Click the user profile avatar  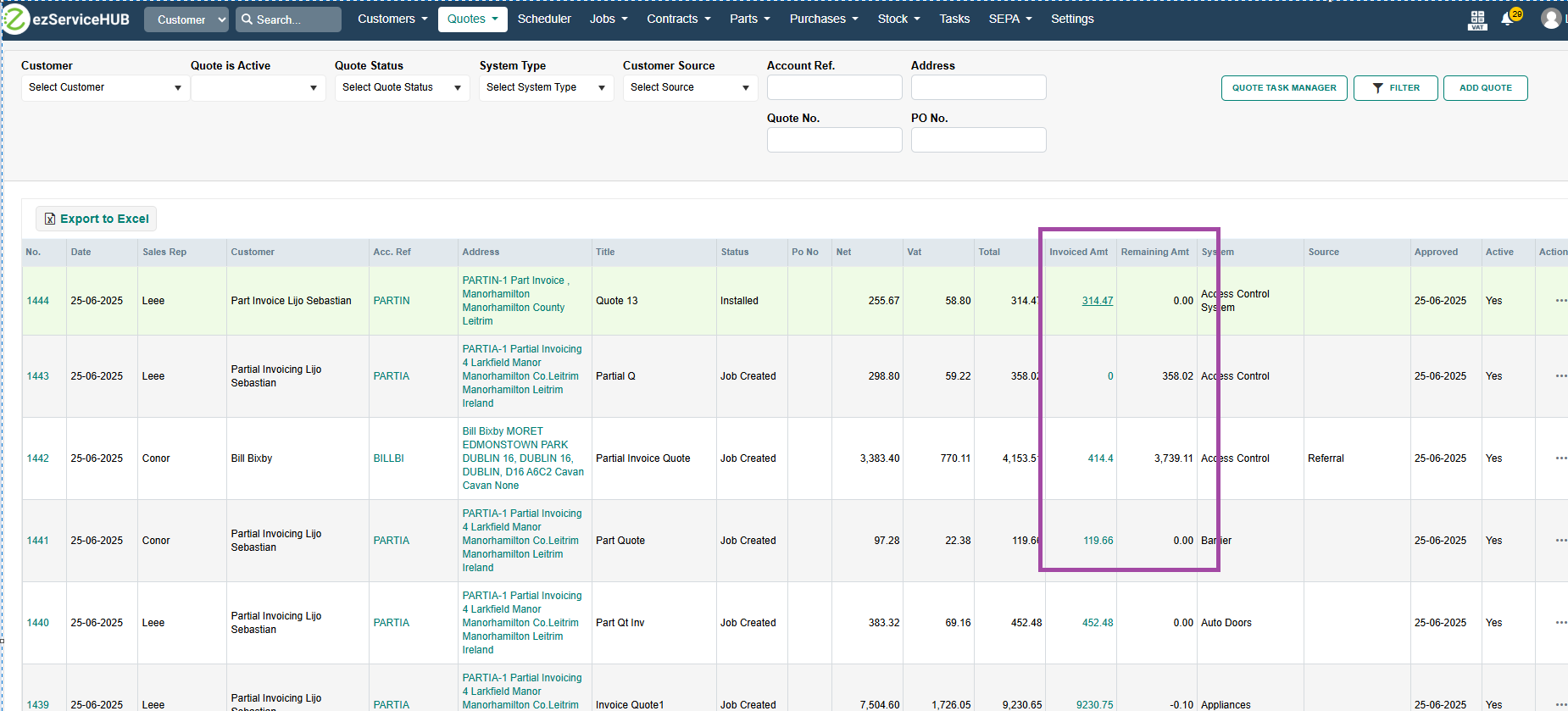coord(1550,19)
